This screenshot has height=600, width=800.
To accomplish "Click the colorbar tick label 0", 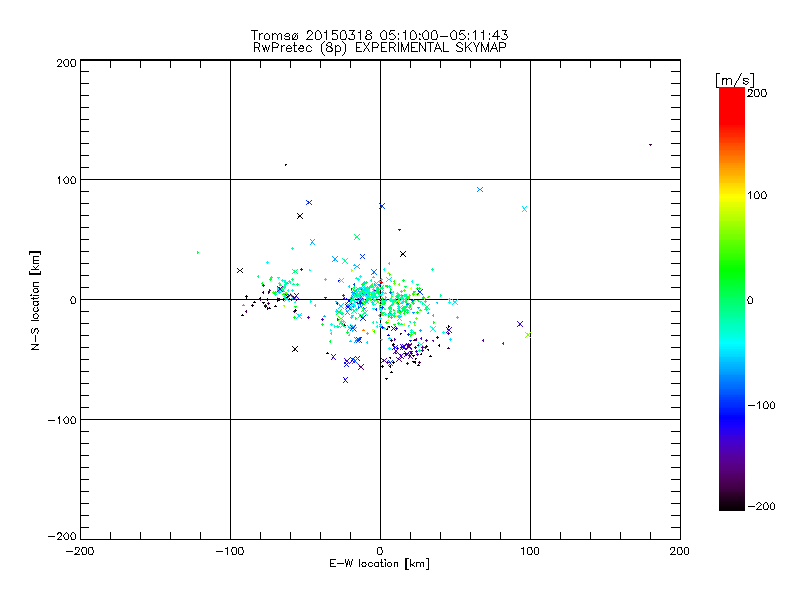I will (x=750, y=300).
